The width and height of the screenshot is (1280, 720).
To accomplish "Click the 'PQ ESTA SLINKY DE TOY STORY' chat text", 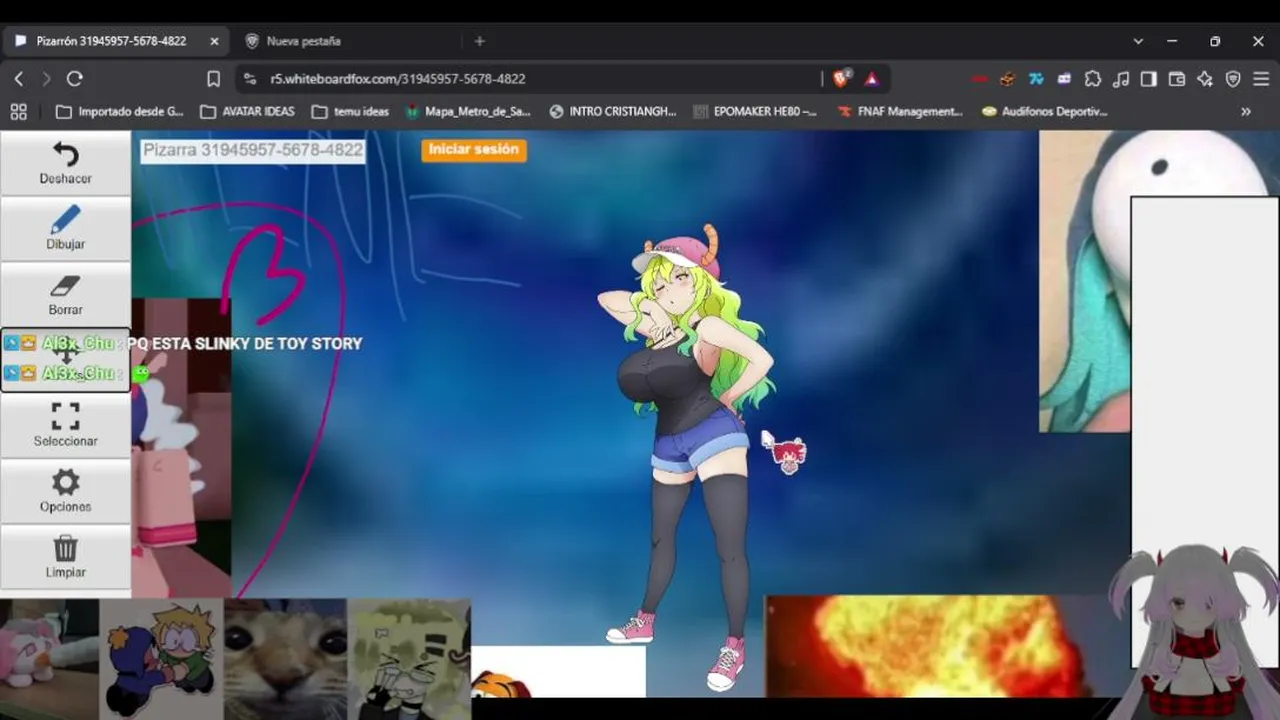I will click(x=245, y=343).
